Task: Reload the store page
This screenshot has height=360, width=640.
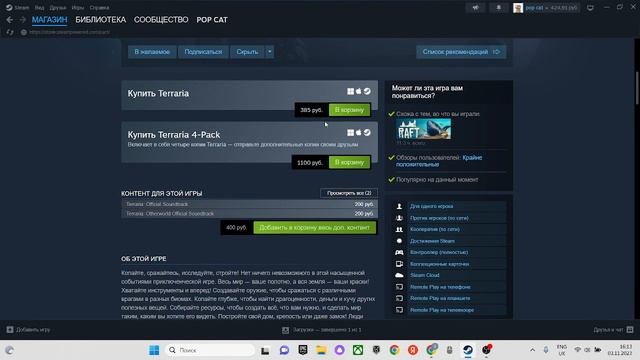Action: tap(10, 32)
